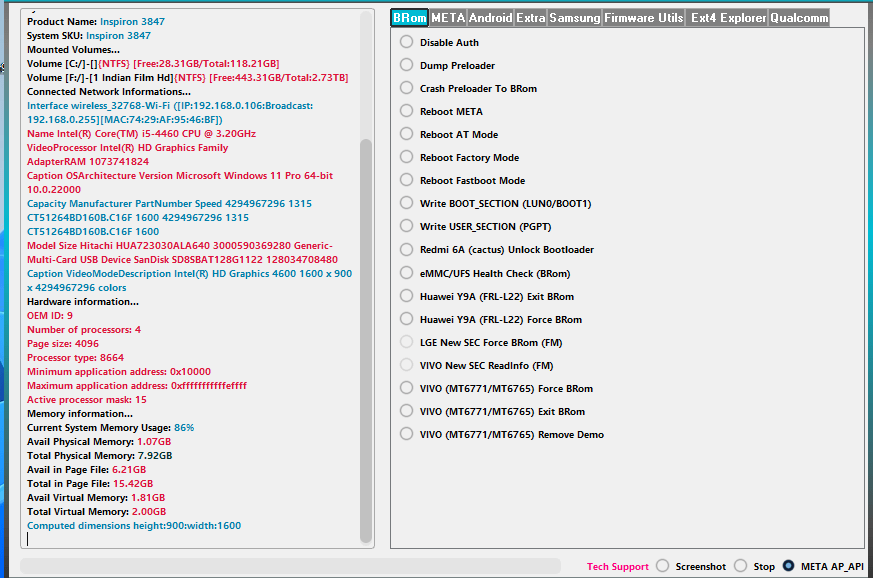Click the Stop radio button
Screen dimensions: 873x578
(741, 566)
